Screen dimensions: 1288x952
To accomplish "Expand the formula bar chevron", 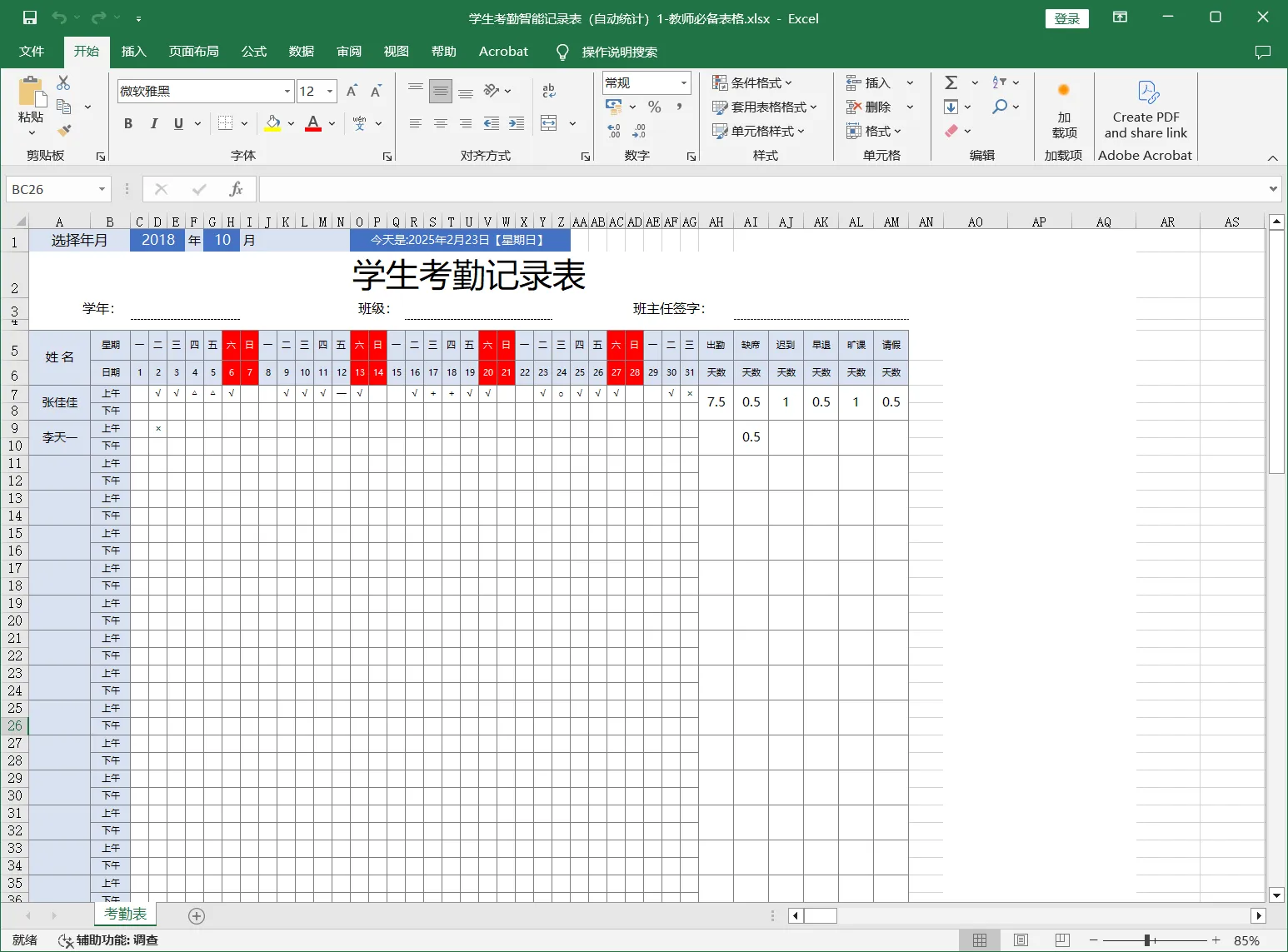I will click(x=1273, y=189).
